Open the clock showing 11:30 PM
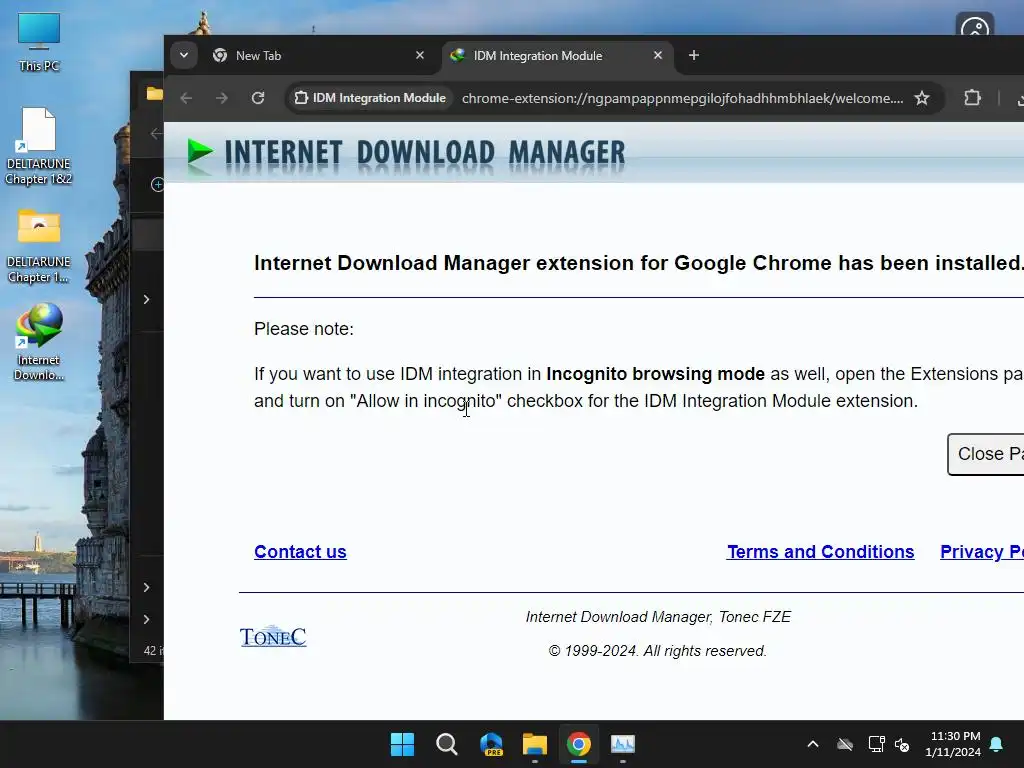This screenshot has width=1024, height=768. click(953, 744)
